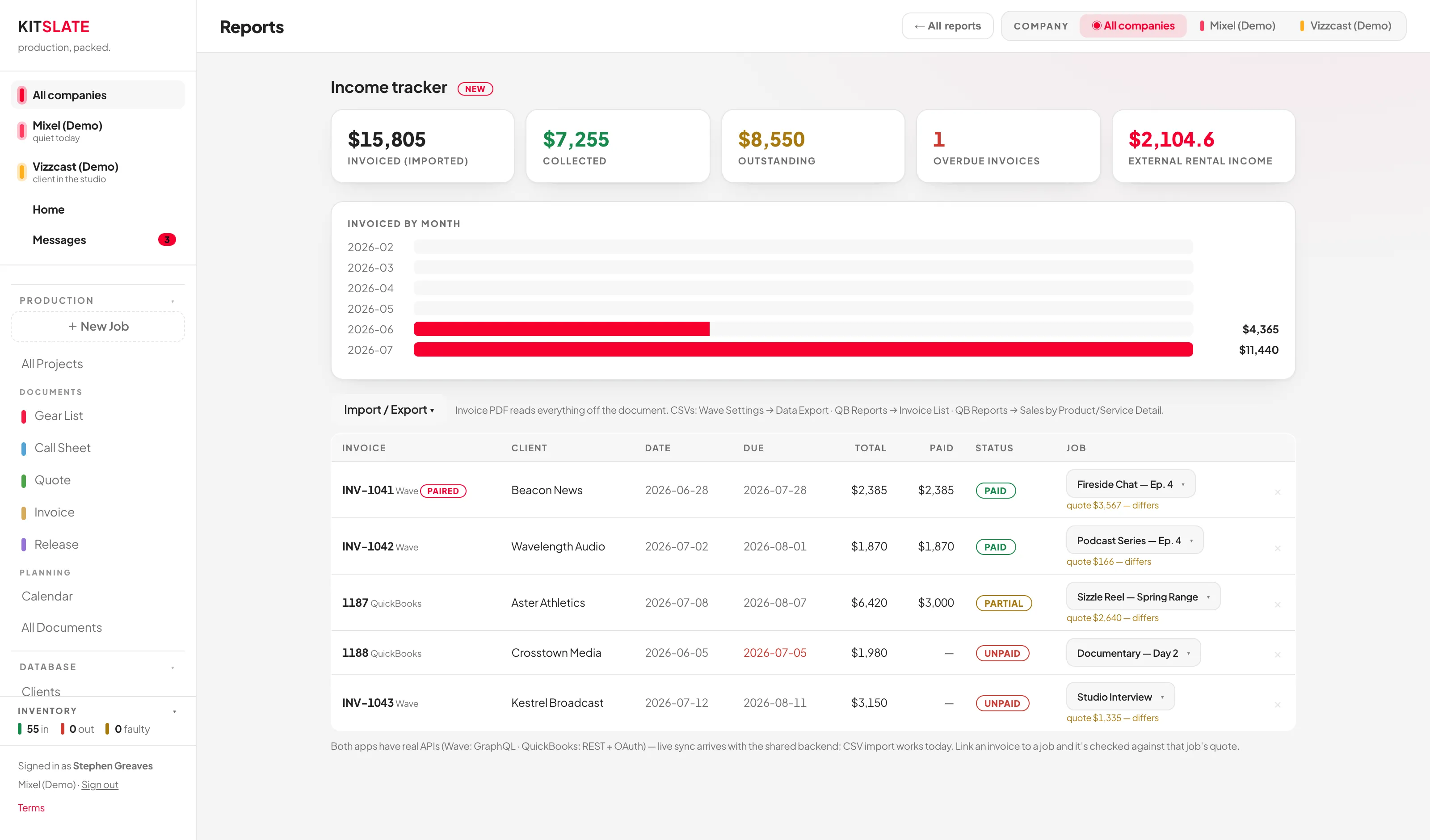Remove invoice 1188 row with x icon
This screenshot has height=840, width=1430.
click(1277, 655)
